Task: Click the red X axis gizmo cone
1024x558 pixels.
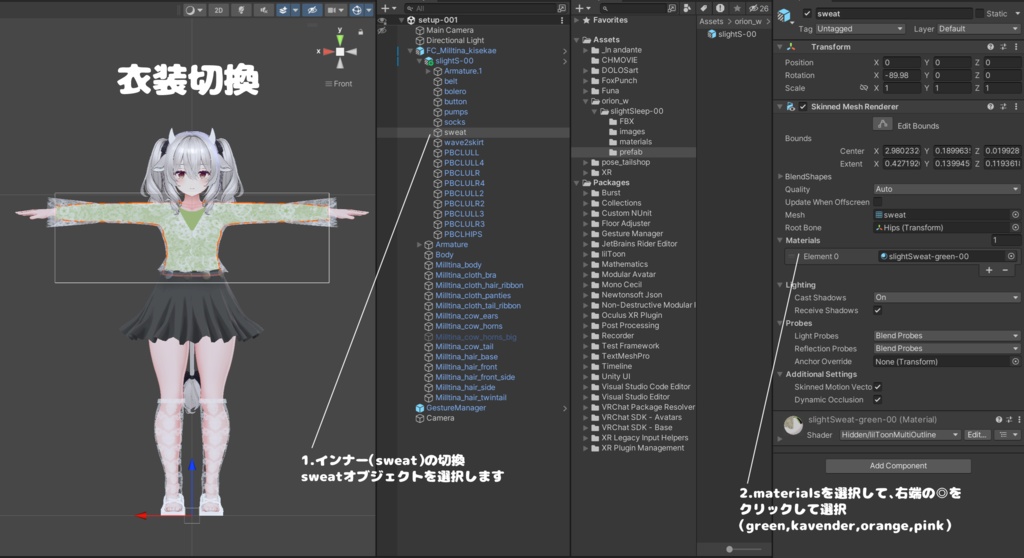Action: click(328, 52)
